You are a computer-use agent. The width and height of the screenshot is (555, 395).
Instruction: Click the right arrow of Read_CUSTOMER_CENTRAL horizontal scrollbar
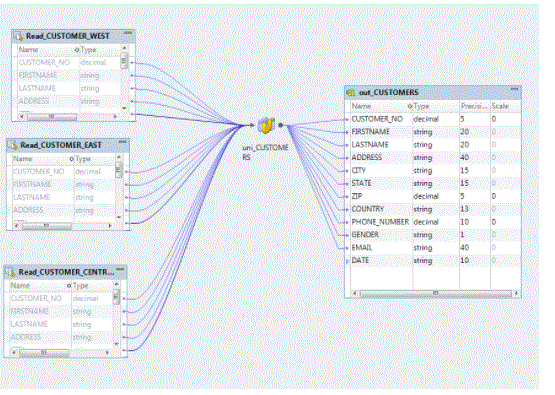pos(108,353)
